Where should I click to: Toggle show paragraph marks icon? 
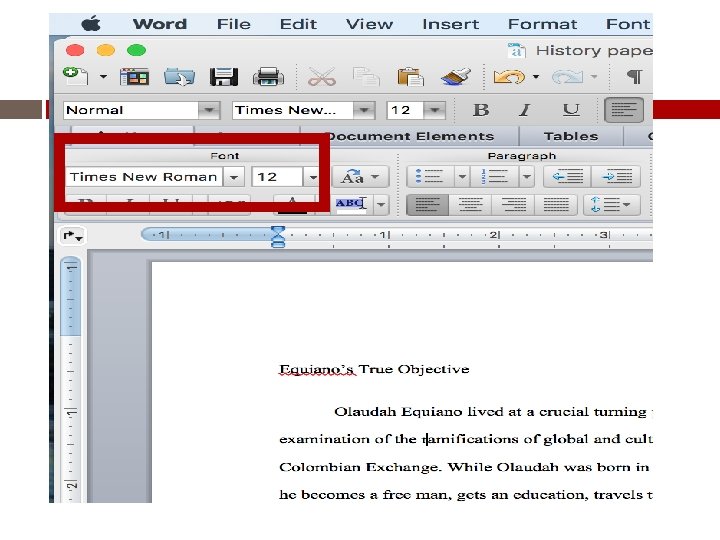(635, 77)
